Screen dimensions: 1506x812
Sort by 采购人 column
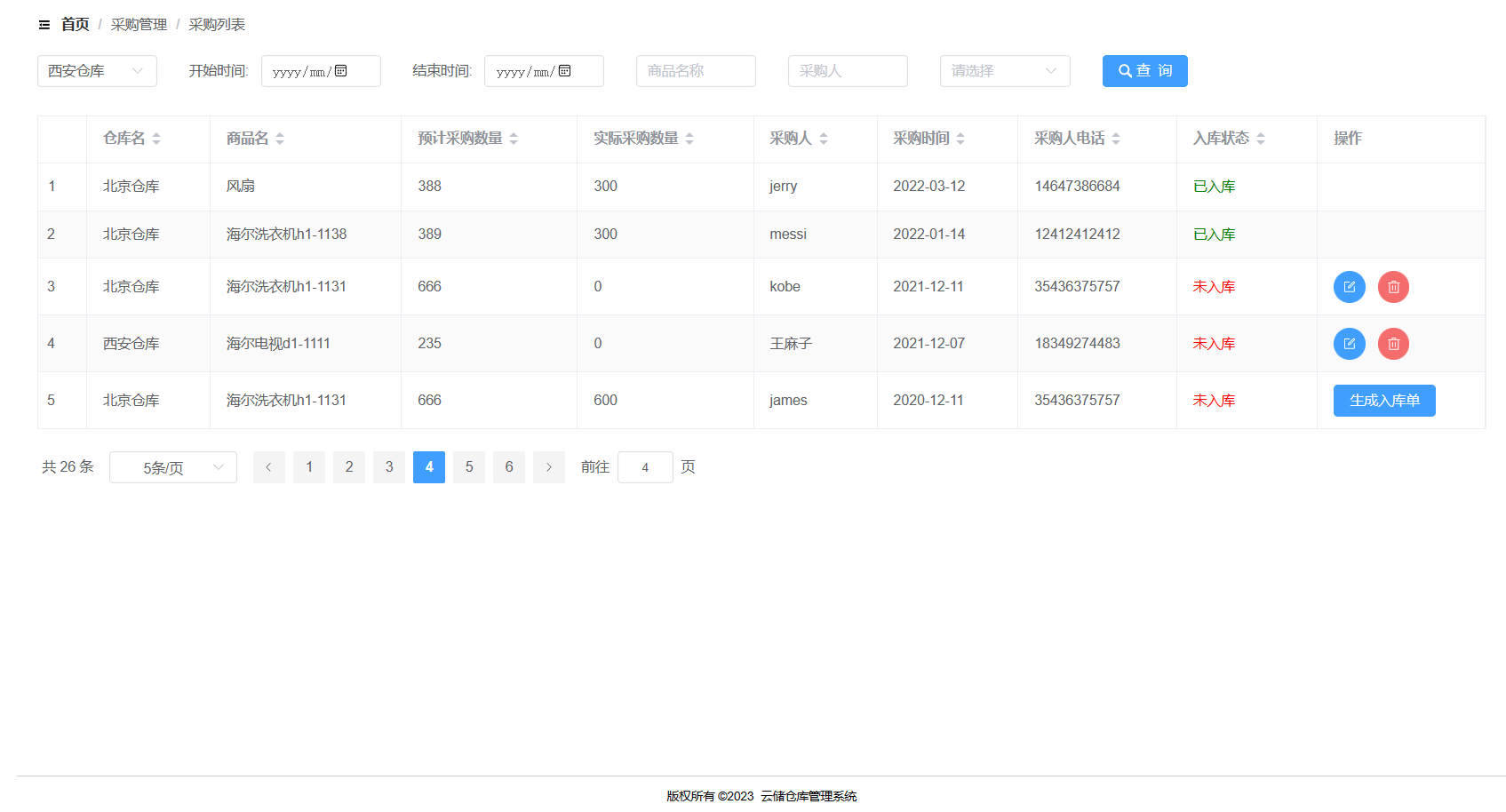coord(824,139)
